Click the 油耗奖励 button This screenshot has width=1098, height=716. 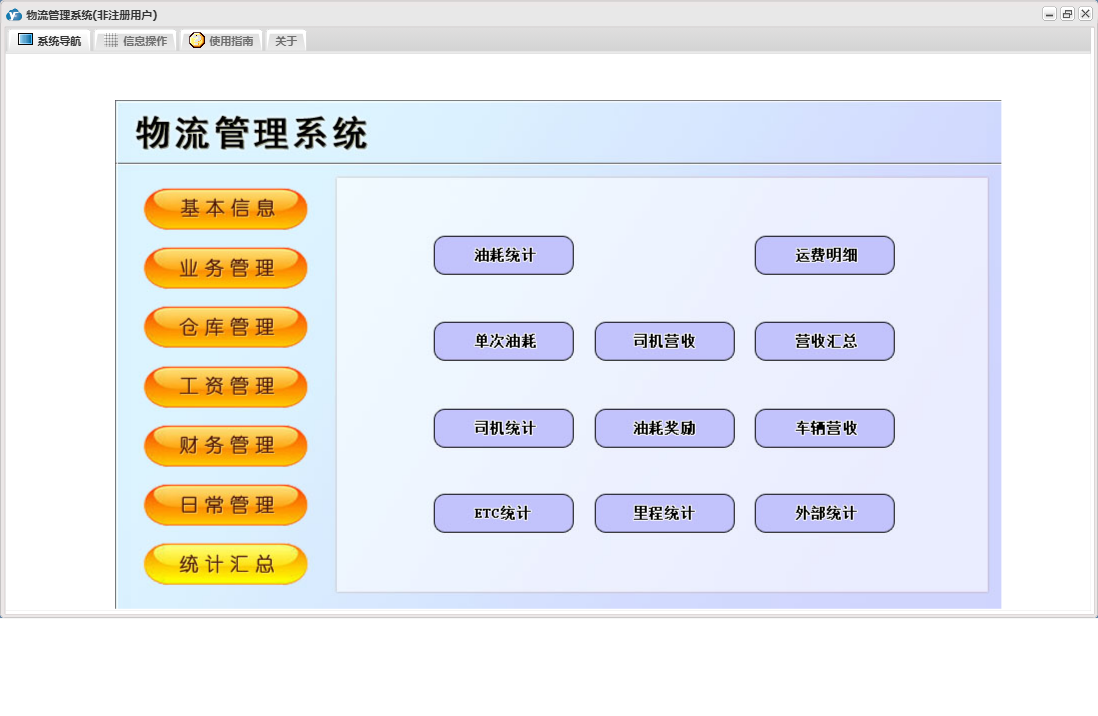(664, 429)
